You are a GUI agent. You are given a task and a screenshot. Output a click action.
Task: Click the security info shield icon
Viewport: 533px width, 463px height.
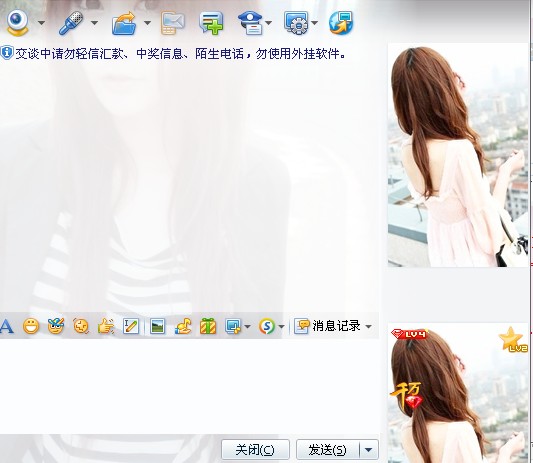point(6,53)
